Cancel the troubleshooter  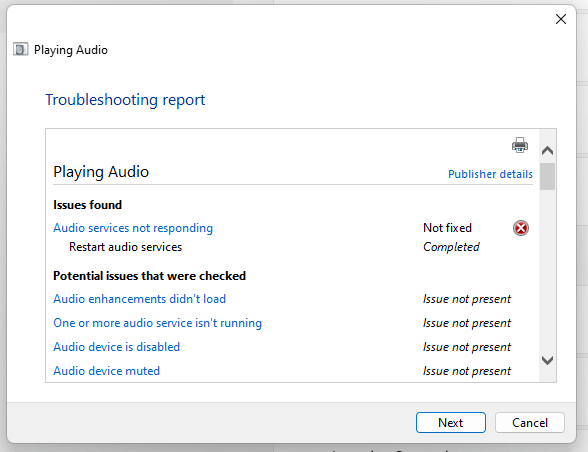coord(530,423)
